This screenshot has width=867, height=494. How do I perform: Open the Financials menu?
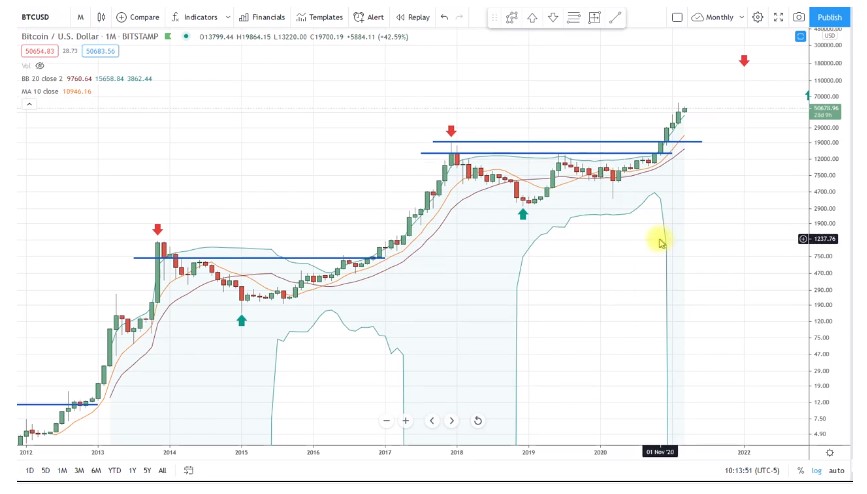coord(264,17)
